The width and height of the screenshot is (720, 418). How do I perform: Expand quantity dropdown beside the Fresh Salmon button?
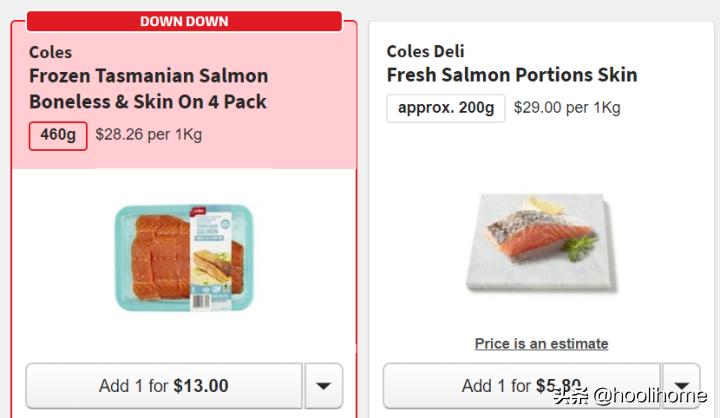tap(681, 385)
